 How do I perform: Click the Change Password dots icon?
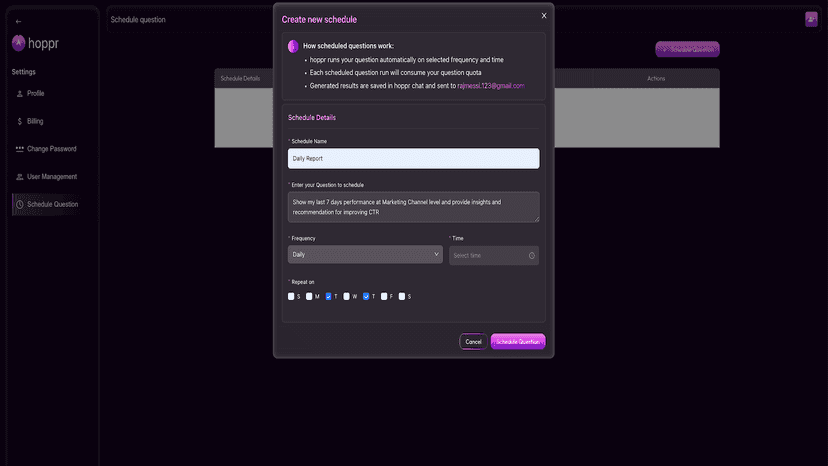point(20,149)
